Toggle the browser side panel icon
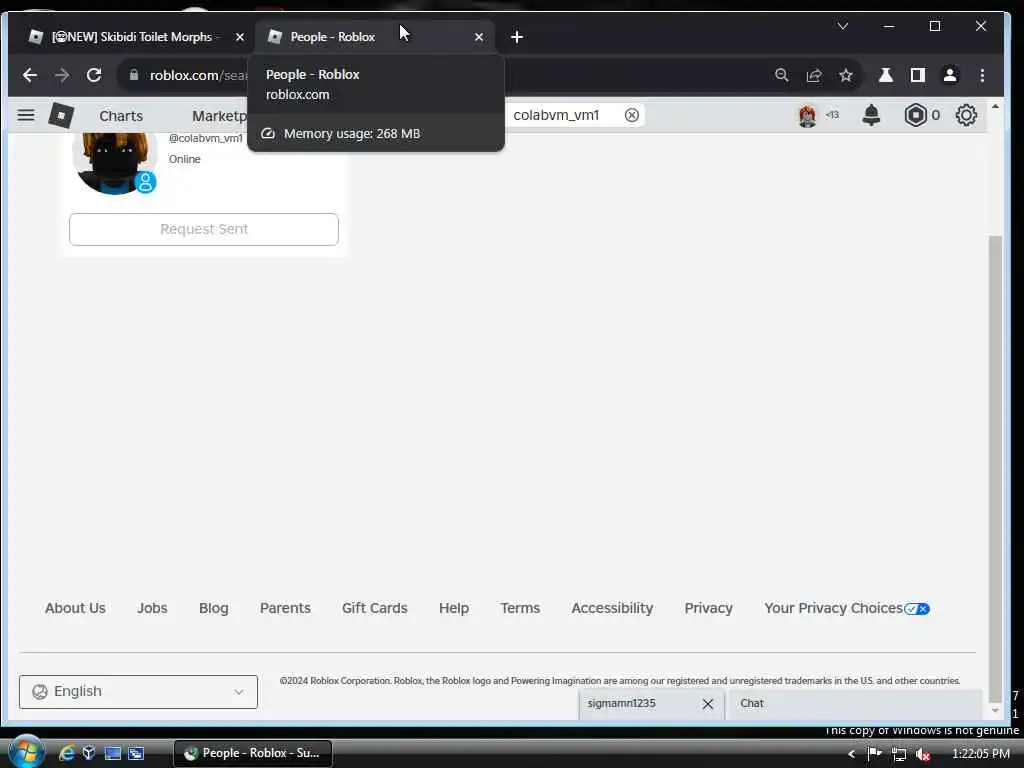1024x768 pixels. 918,75
